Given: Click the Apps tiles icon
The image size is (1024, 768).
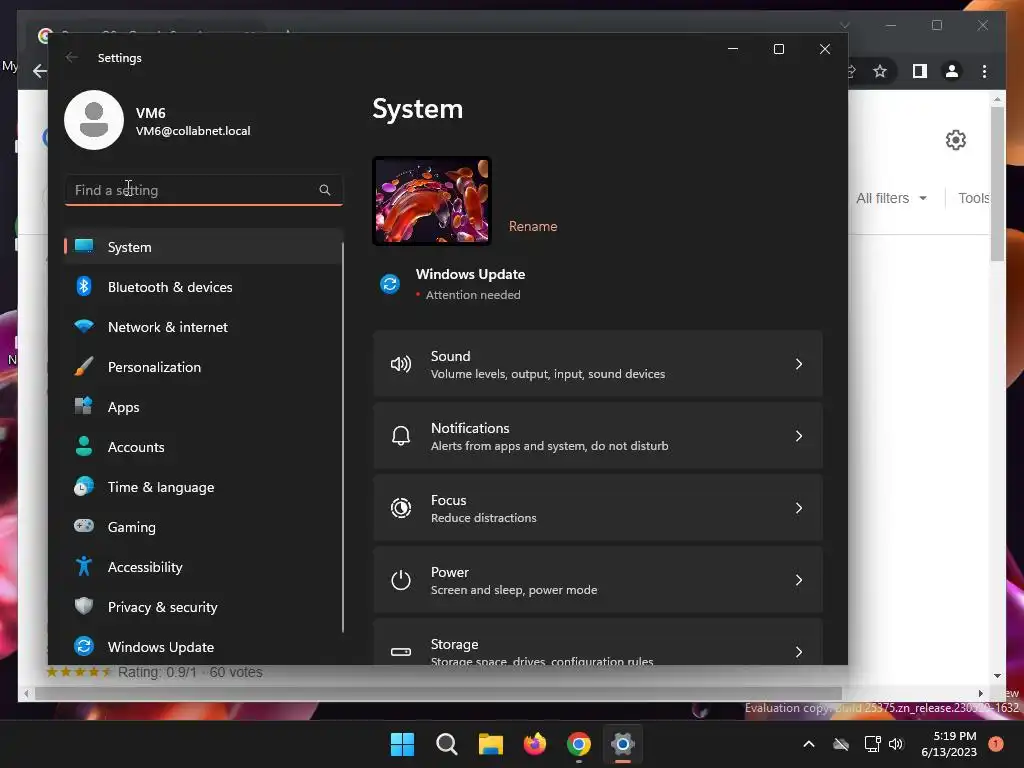Looking at the screenshot, I should pyautogui.click(x=84, y=406).
